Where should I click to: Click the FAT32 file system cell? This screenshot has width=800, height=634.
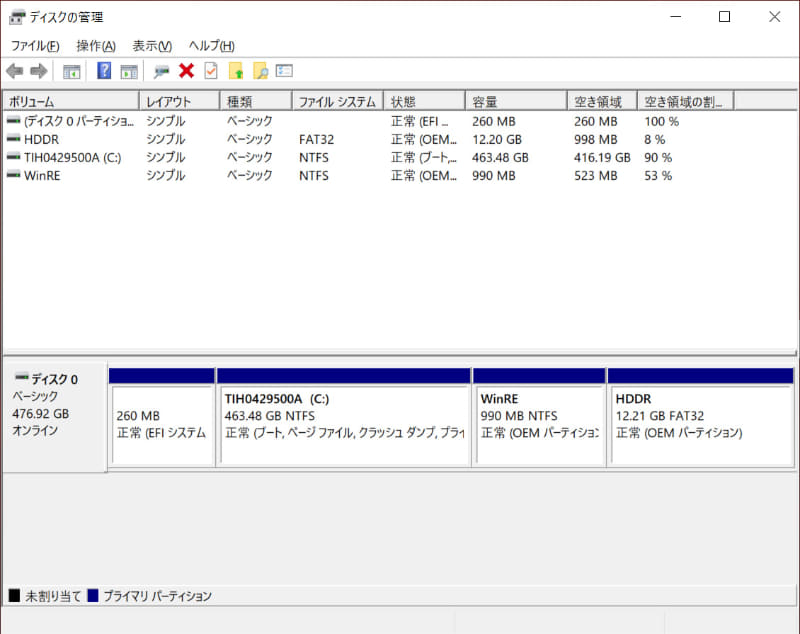point(316,139)
